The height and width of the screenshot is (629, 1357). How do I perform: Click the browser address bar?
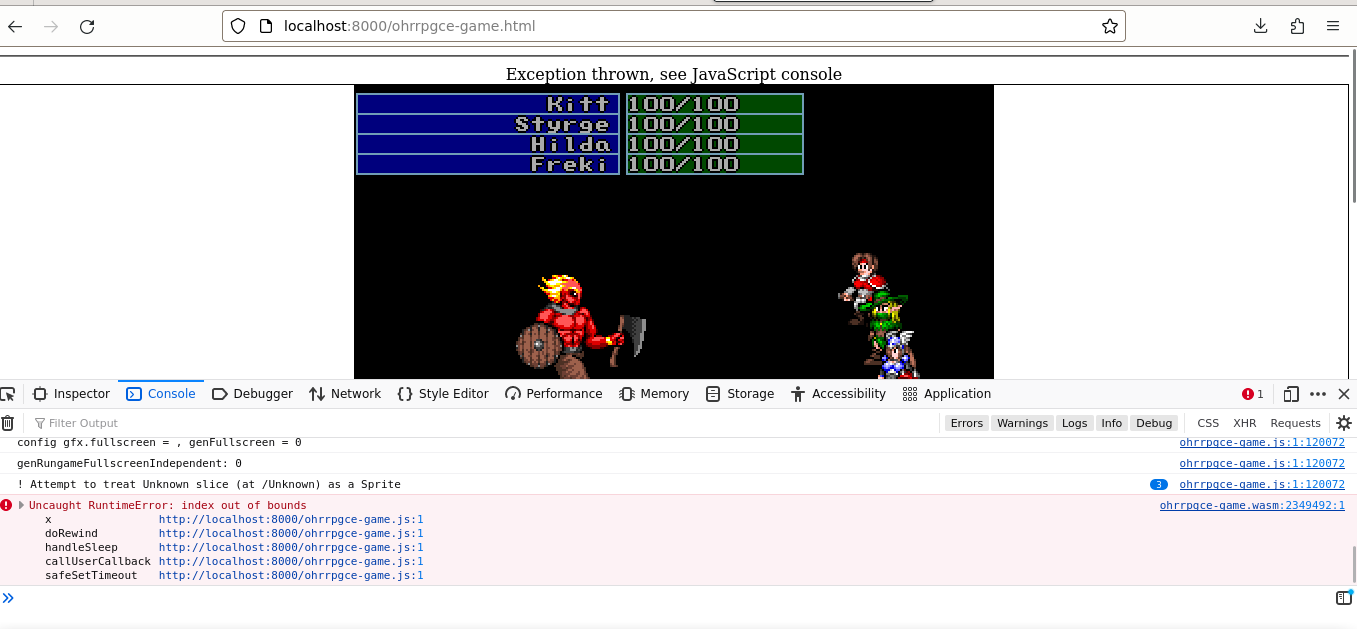[x=675, y=26]
